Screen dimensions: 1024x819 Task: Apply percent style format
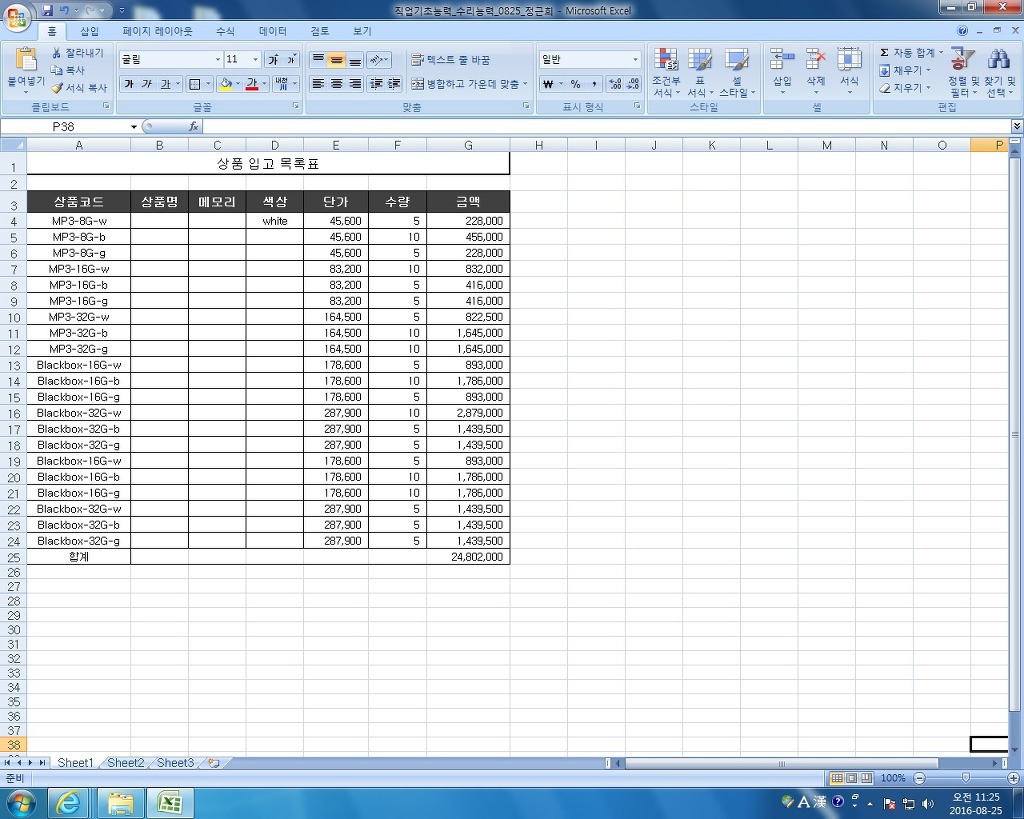click(x=575, y=84)
